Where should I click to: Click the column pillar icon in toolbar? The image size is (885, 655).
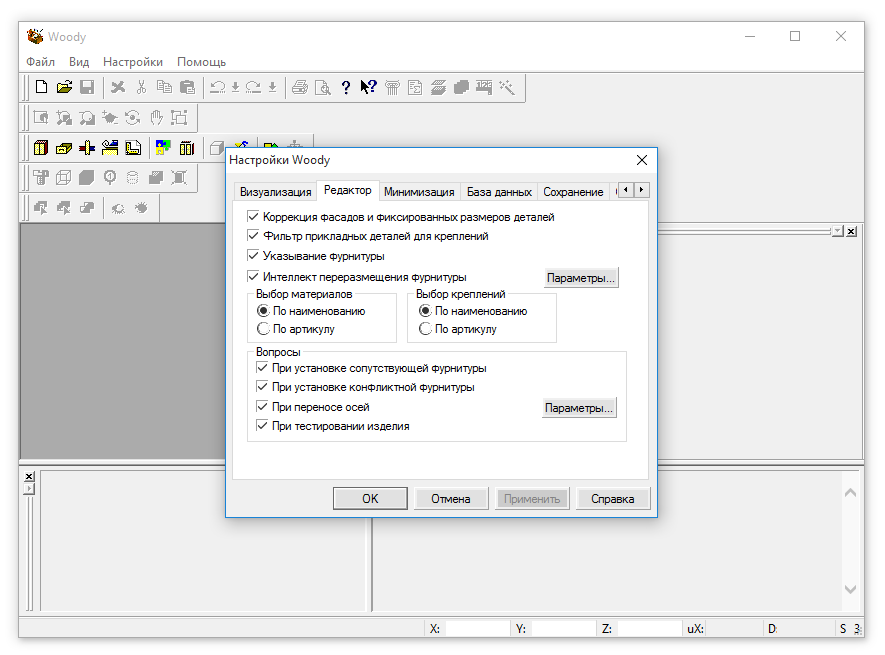coord(392,87)
